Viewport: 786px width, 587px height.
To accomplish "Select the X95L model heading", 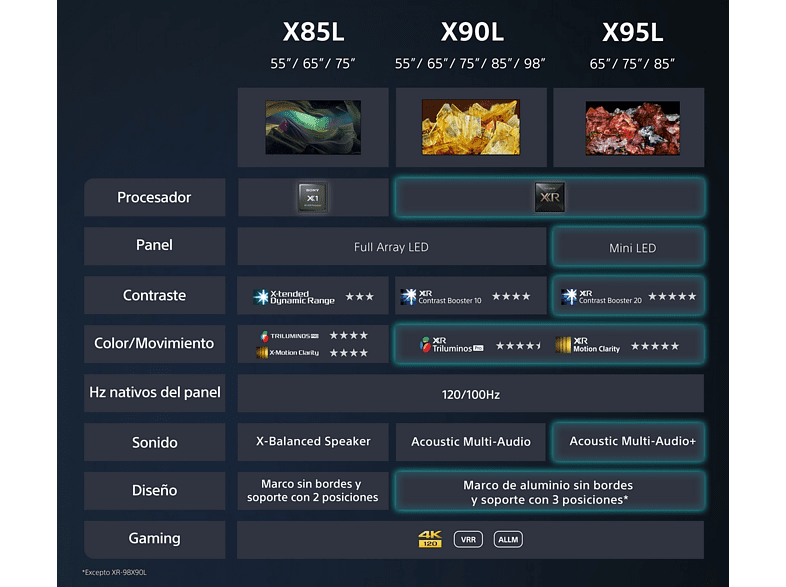I will coord(633,32).
